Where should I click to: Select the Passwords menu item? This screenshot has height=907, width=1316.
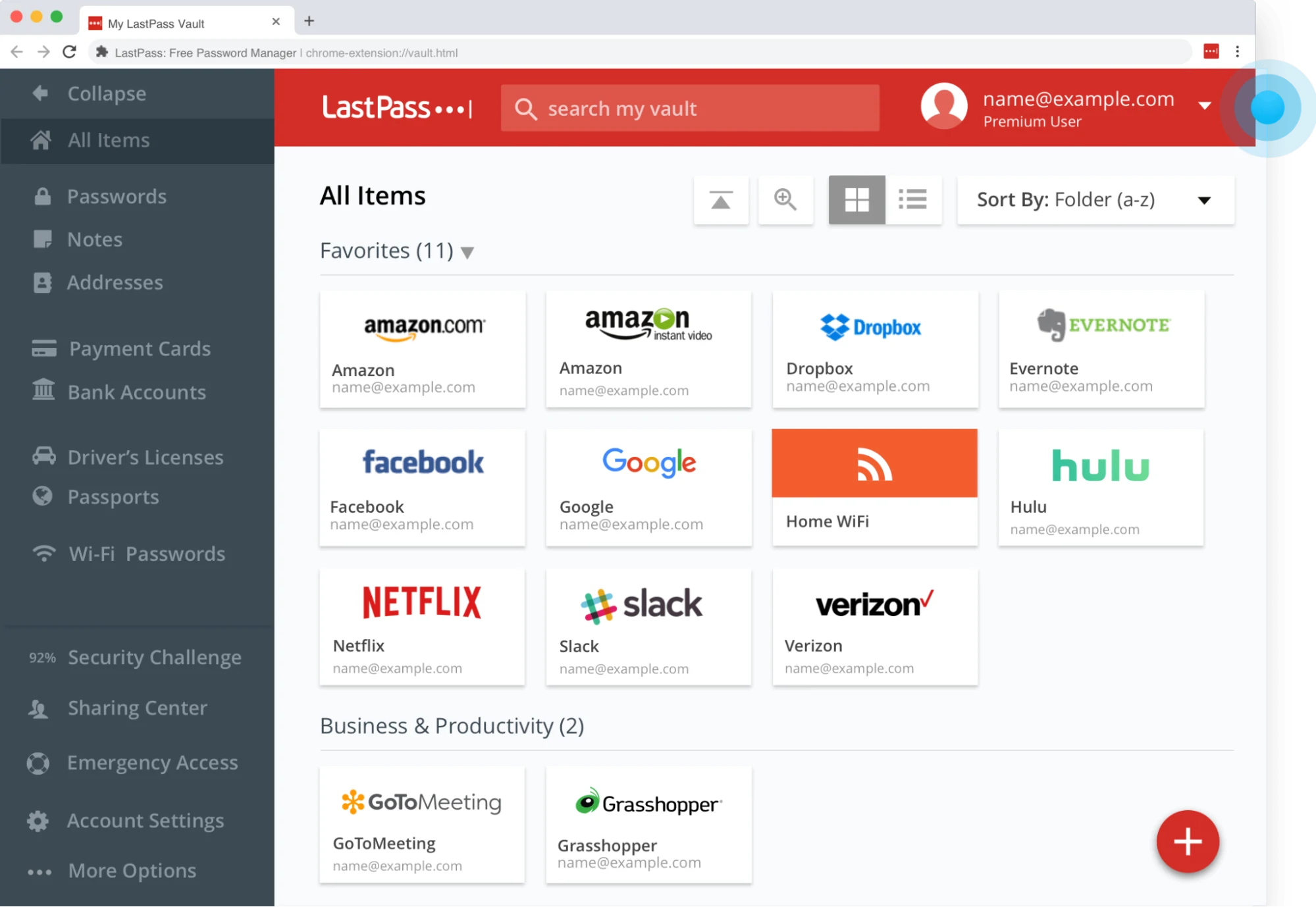click(117, 196)
